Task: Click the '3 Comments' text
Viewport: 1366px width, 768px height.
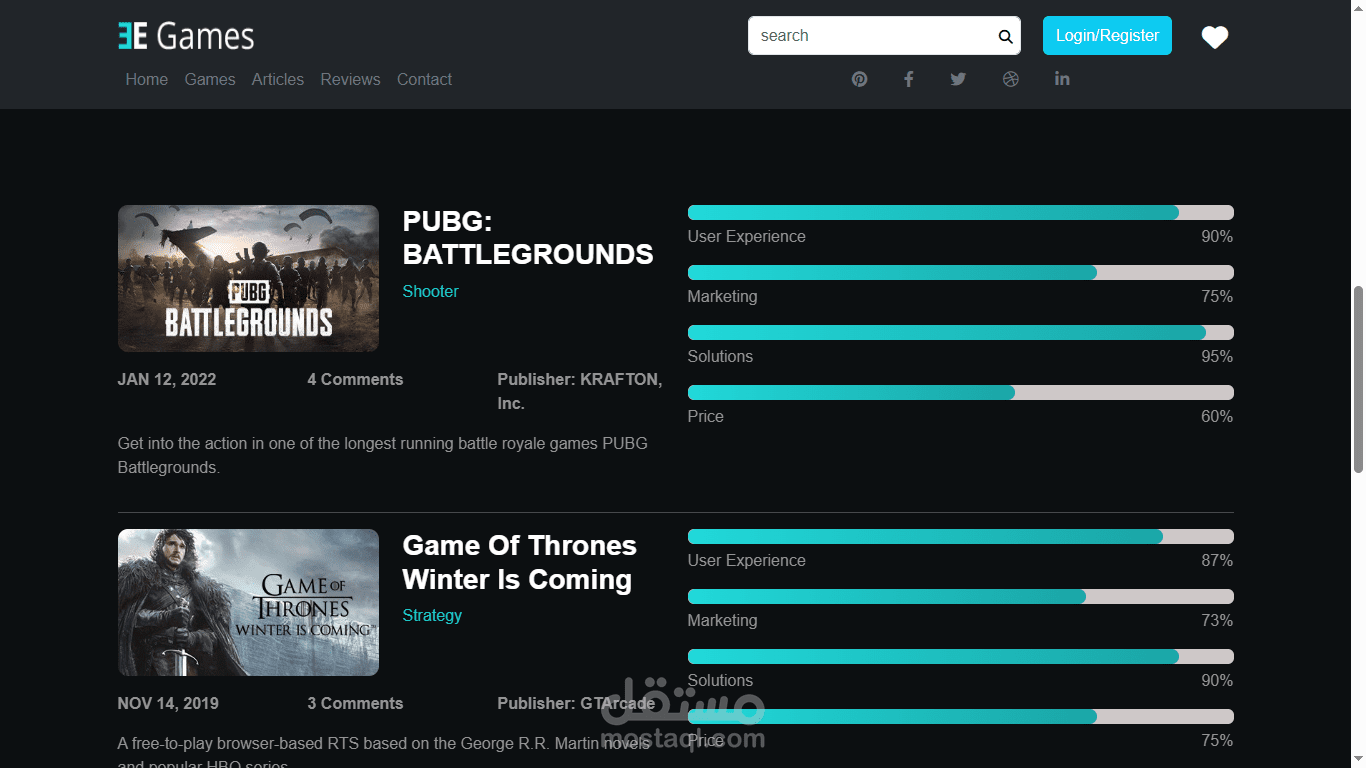Action: (355, 703)
